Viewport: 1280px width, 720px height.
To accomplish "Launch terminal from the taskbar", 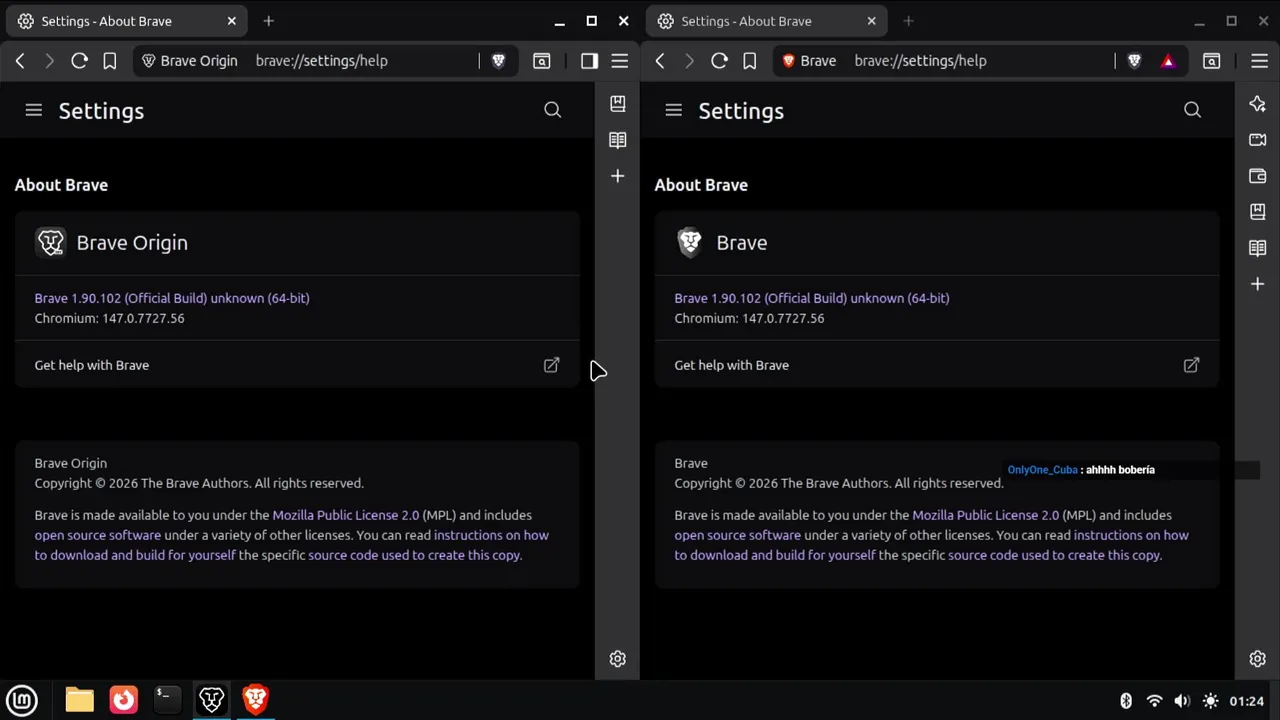I will tap(167, 699).
